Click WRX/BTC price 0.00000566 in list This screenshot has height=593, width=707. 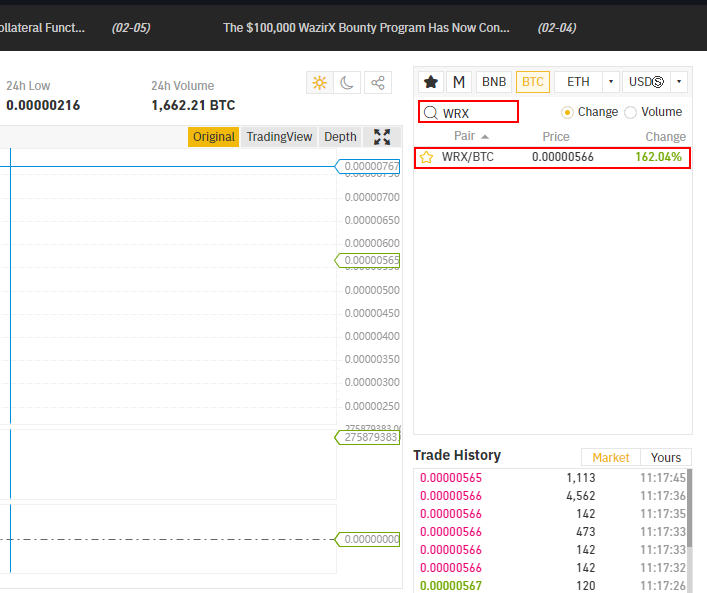click(x=562, y=157)
